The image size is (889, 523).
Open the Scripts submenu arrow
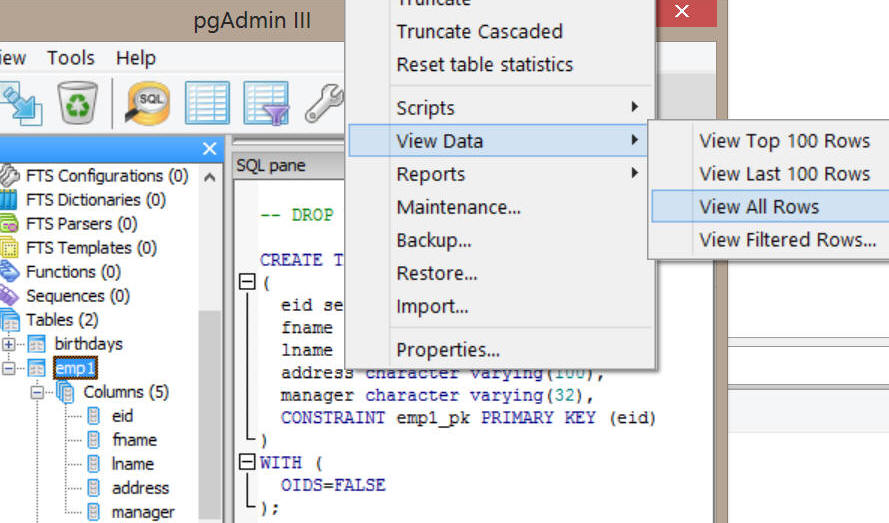pyautogui.click(x=634, y=107)
